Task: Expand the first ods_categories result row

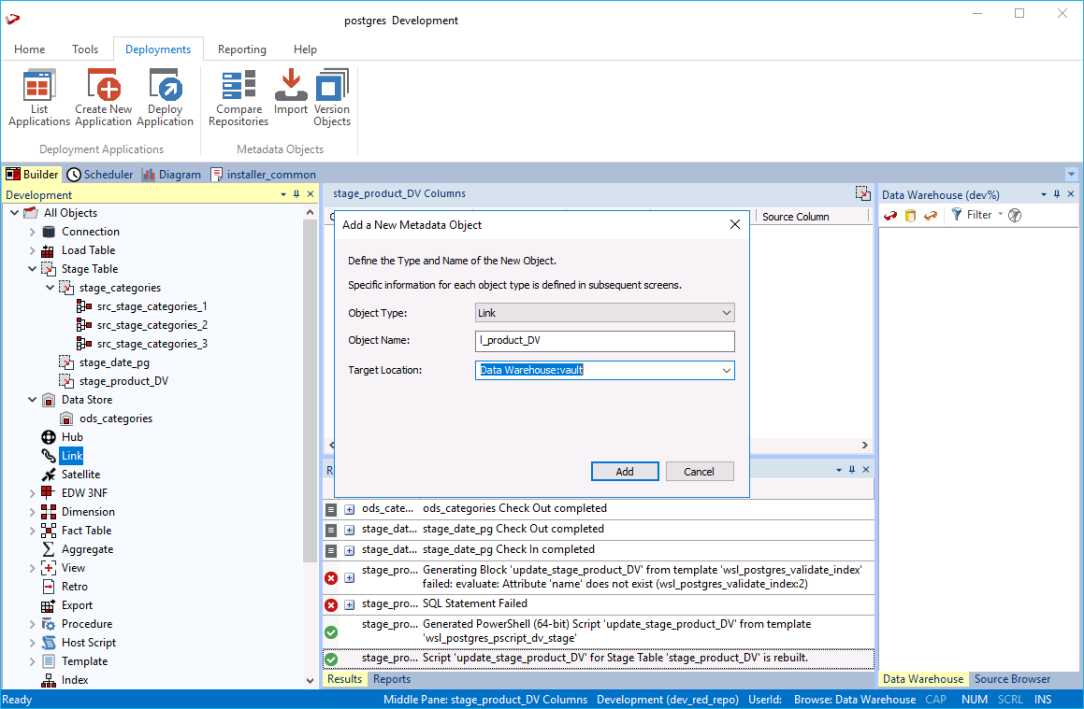Action: (350, 509)
